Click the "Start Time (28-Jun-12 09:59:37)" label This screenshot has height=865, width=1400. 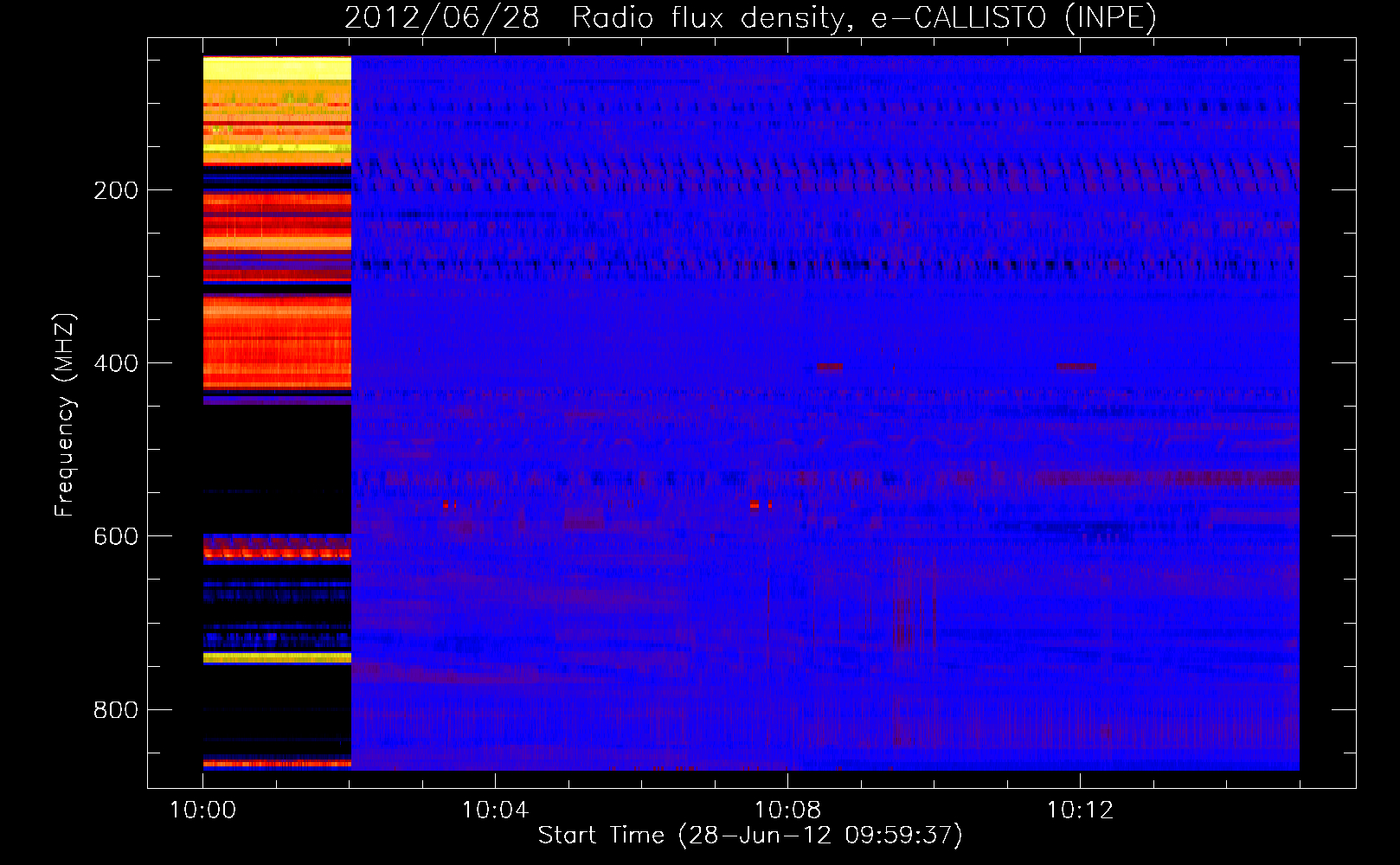pyautogui.click(x=750, y=836)
